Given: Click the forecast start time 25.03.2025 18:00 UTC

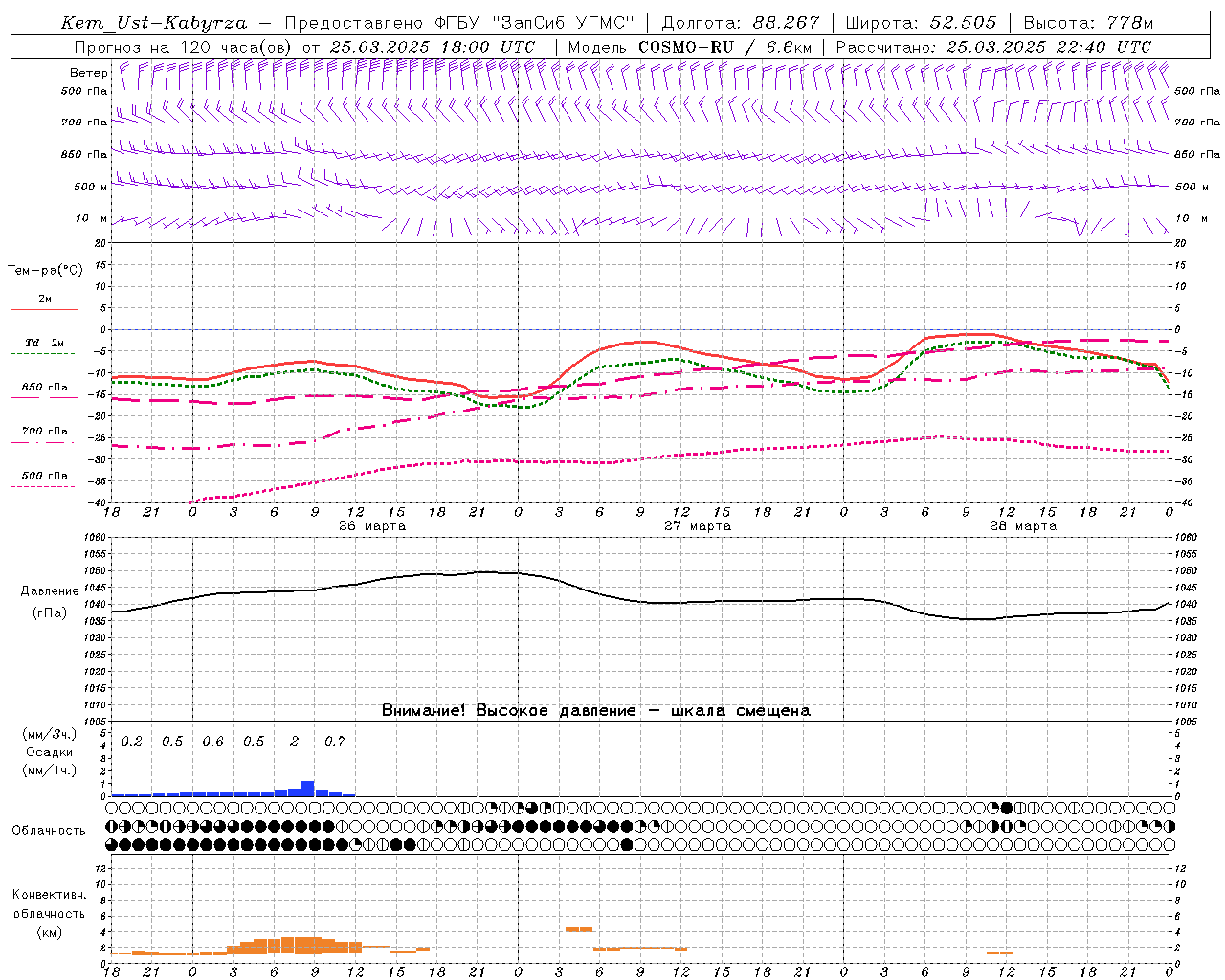Looking at the screenshot, I should coord(433,47).
